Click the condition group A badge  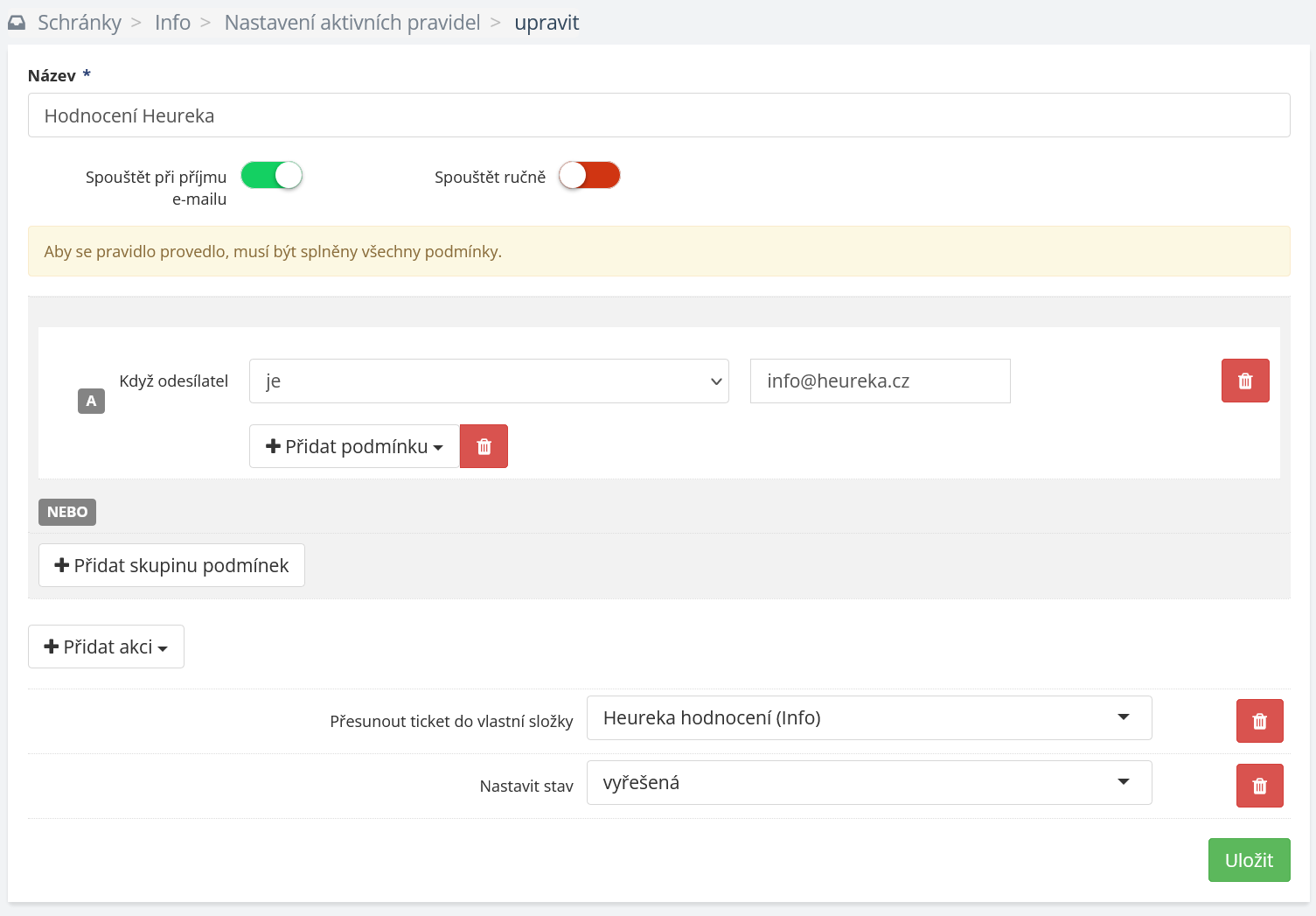91,401
